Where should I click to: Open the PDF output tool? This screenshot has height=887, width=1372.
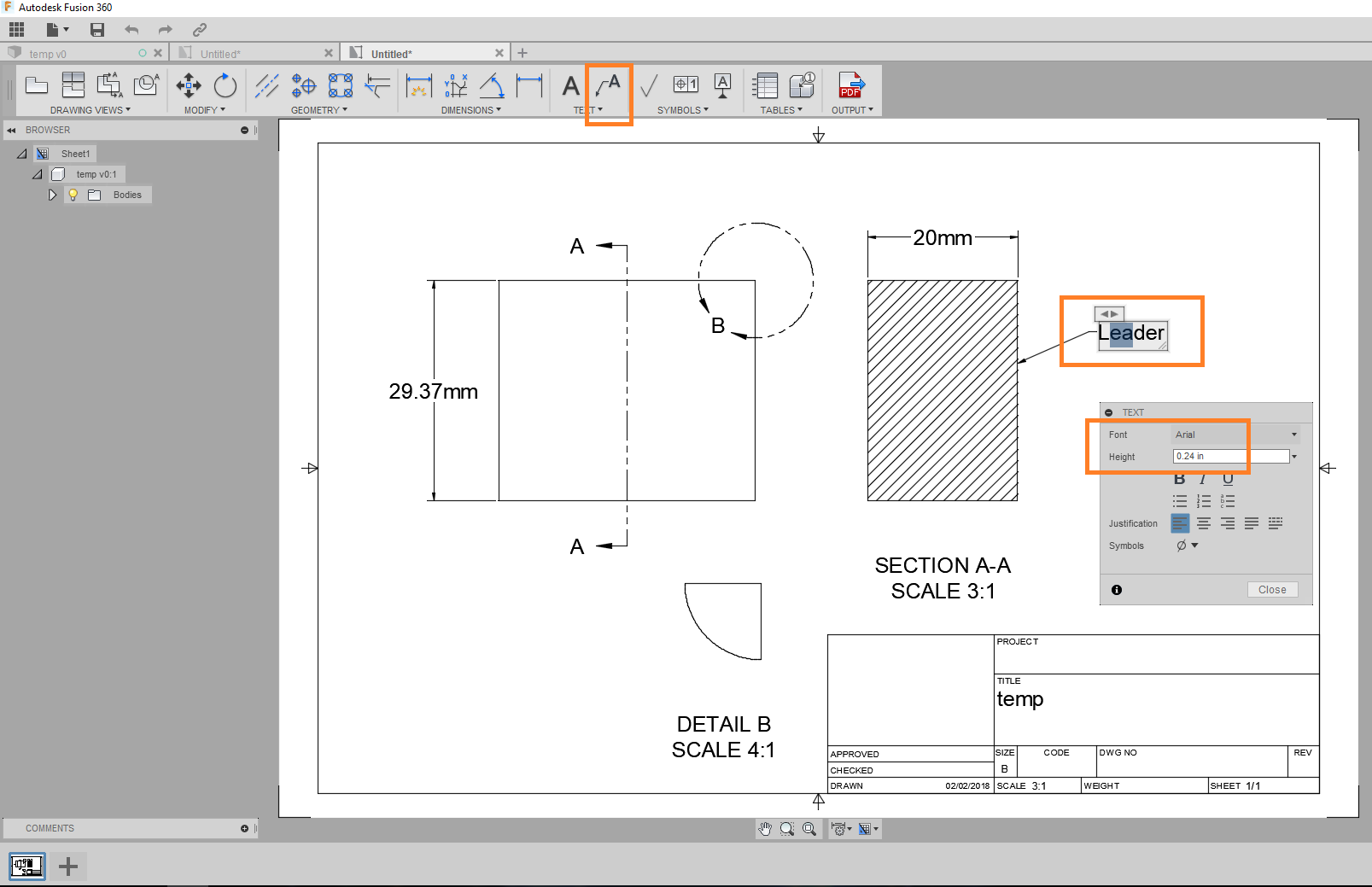tap(850, 85)
